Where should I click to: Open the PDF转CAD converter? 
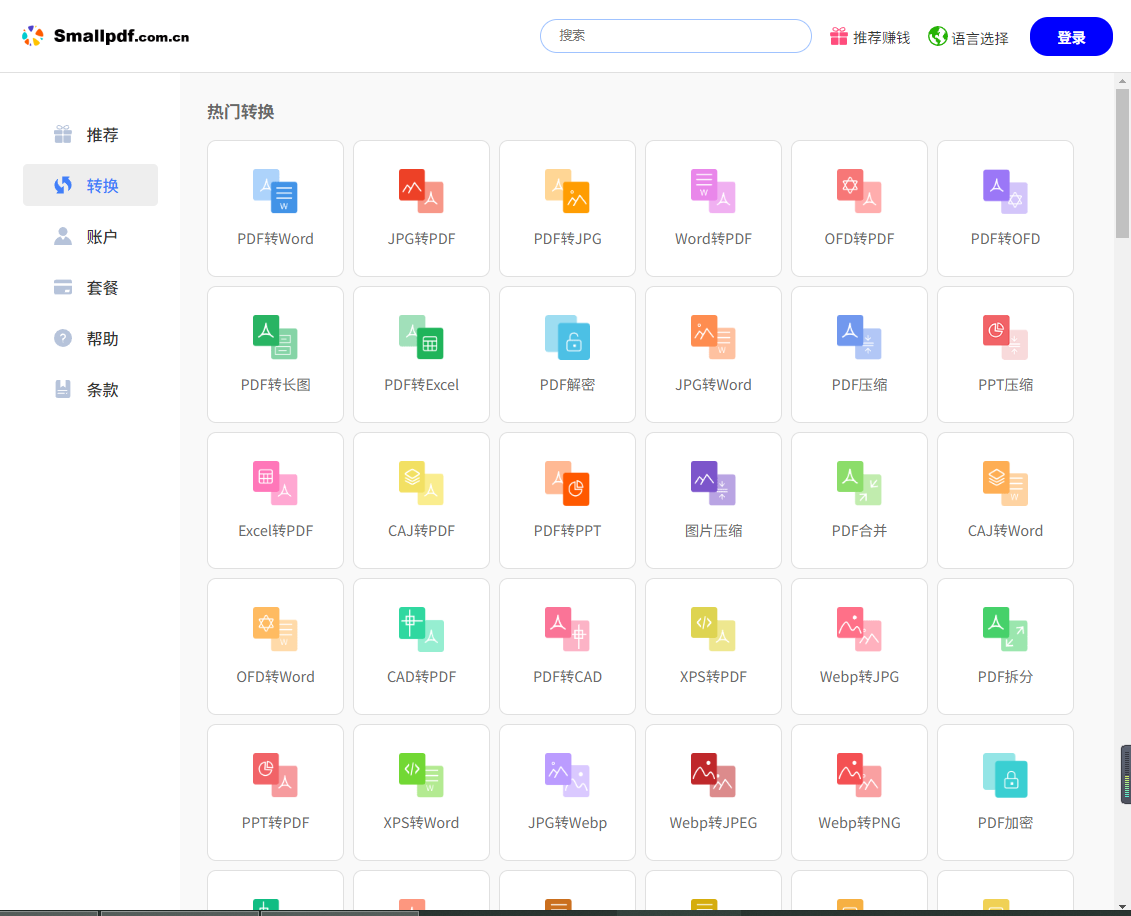[567, 646]
